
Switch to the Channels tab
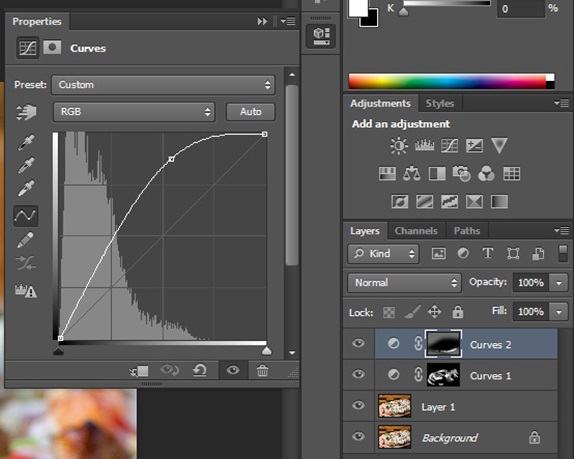pyautogui.click(x=416, y=231)
